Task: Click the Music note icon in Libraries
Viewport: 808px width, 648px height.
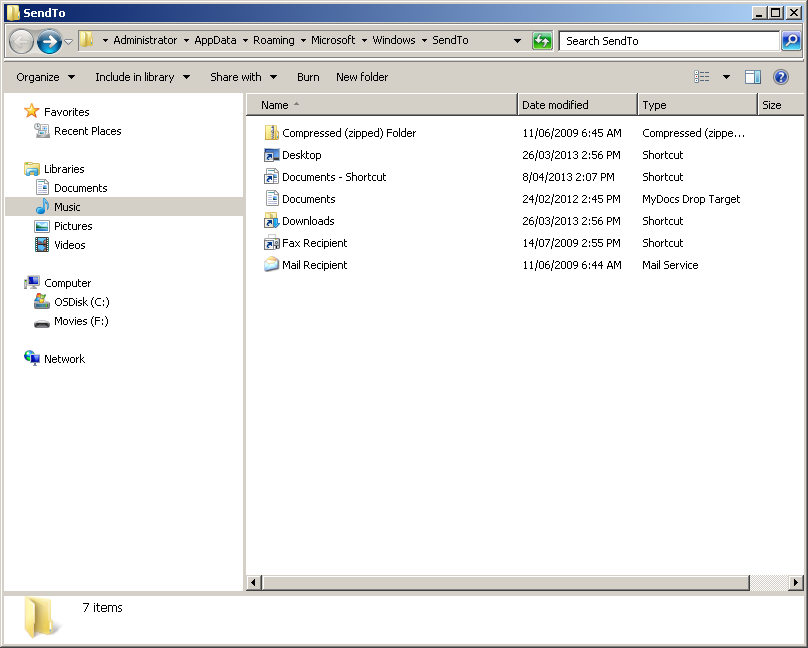Action: (x=42, y=207)
